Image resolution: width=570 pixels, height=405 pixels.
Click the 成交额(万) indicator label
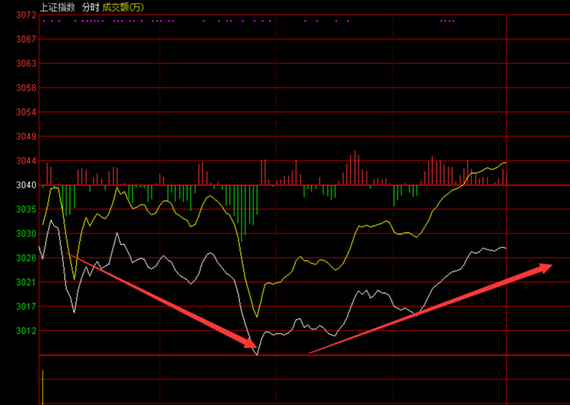(123, 8)
